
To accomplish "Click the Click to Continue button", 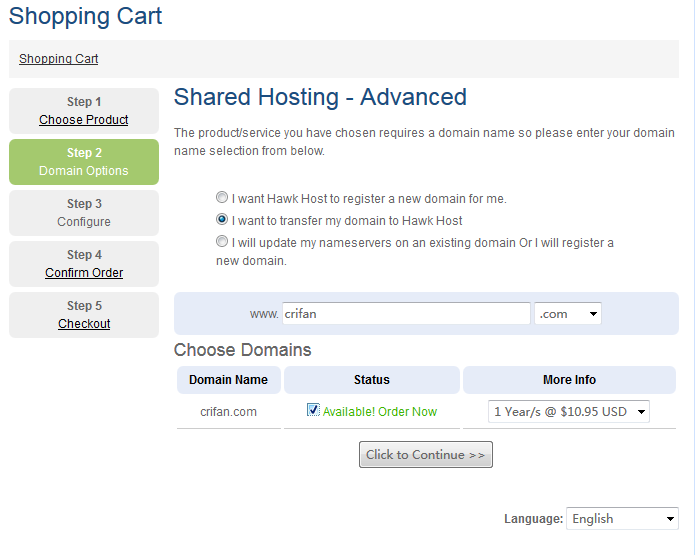I will (426, 455).
